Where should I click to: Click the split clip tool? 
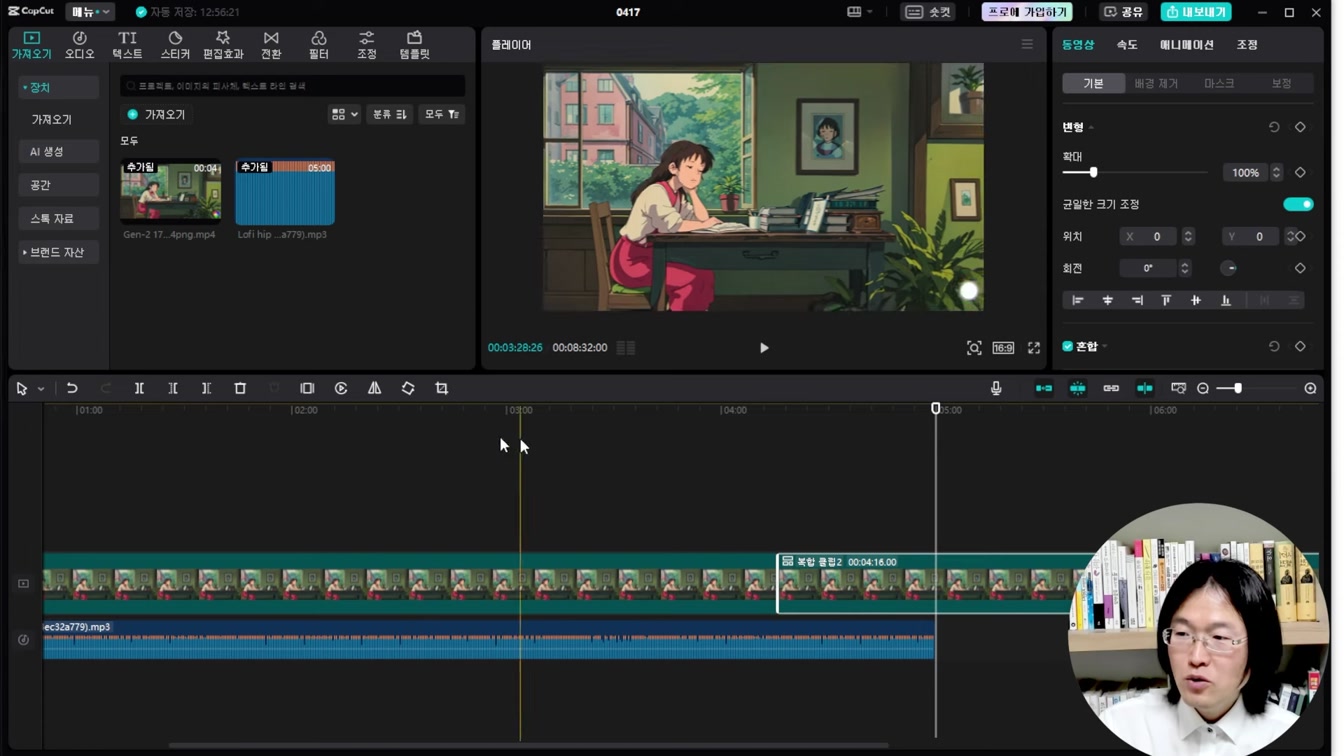[x=139, y=388]
